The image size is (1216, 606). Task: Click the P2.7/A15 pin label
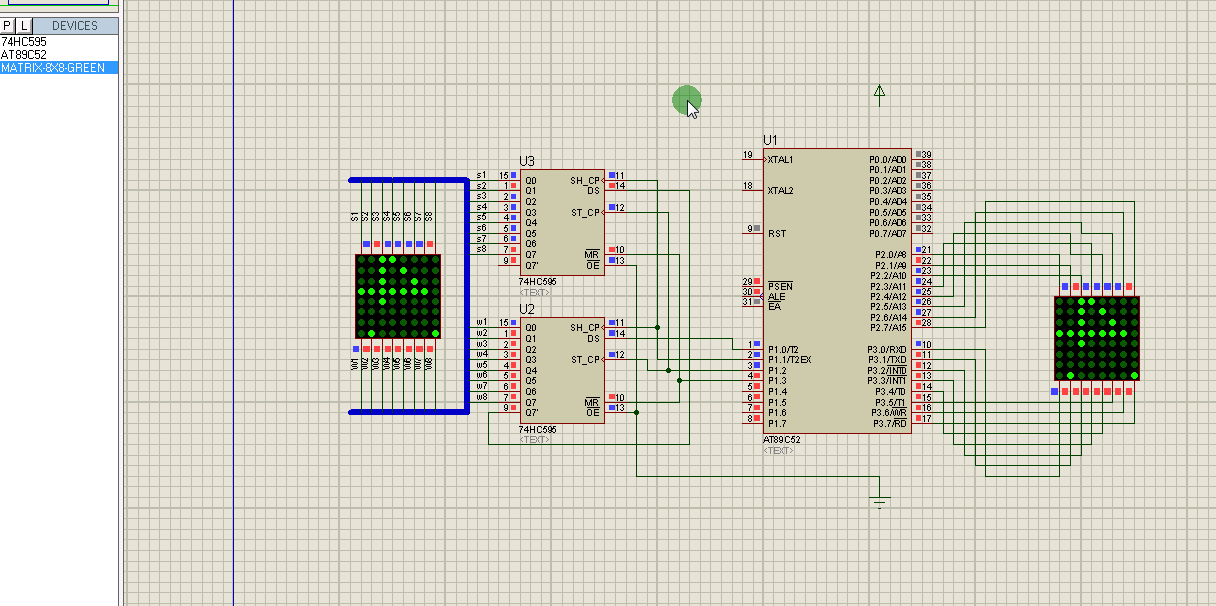pyautogui.click(x=888, y=327)
